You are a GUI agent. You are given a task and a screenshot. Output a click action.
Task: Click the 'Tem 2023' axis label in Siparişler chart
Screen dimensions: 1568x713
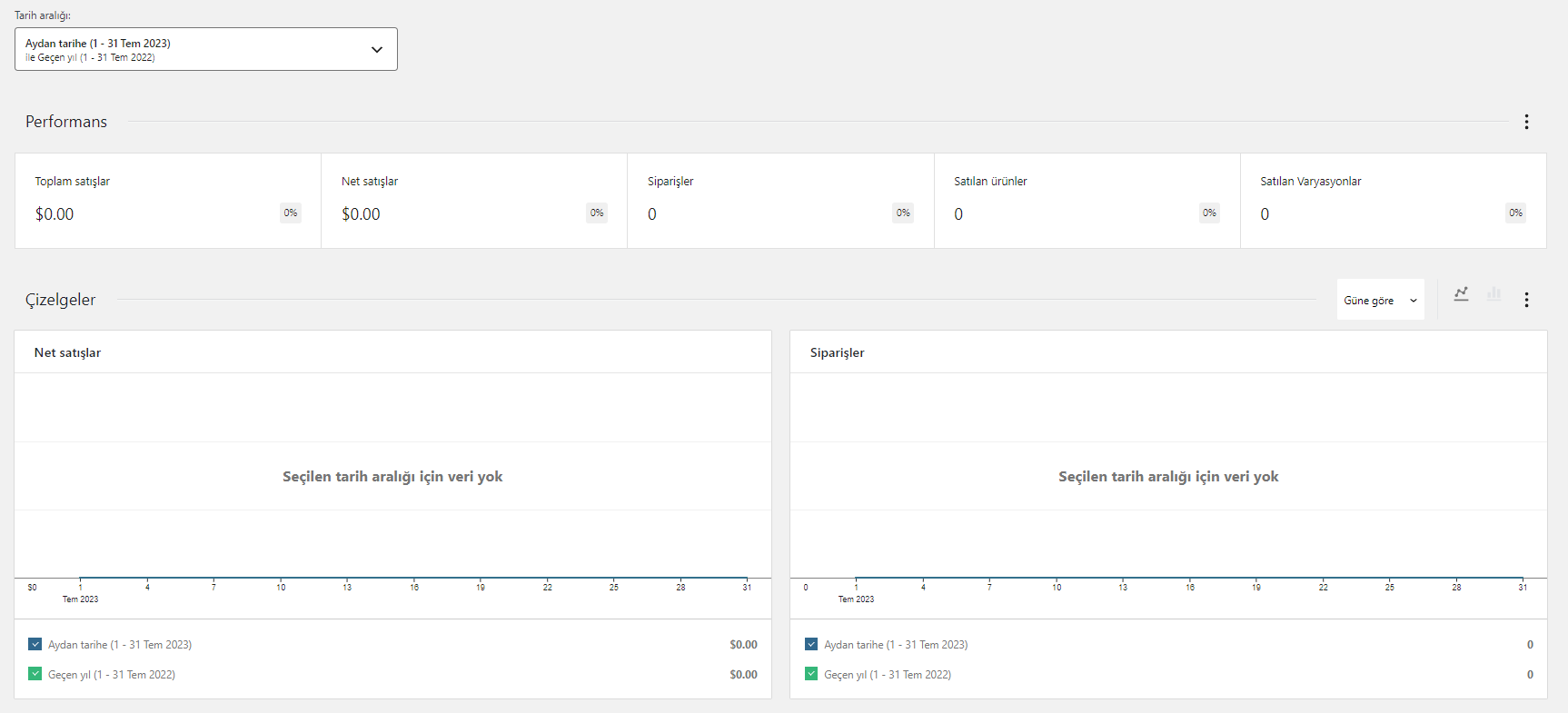[856, 599]
